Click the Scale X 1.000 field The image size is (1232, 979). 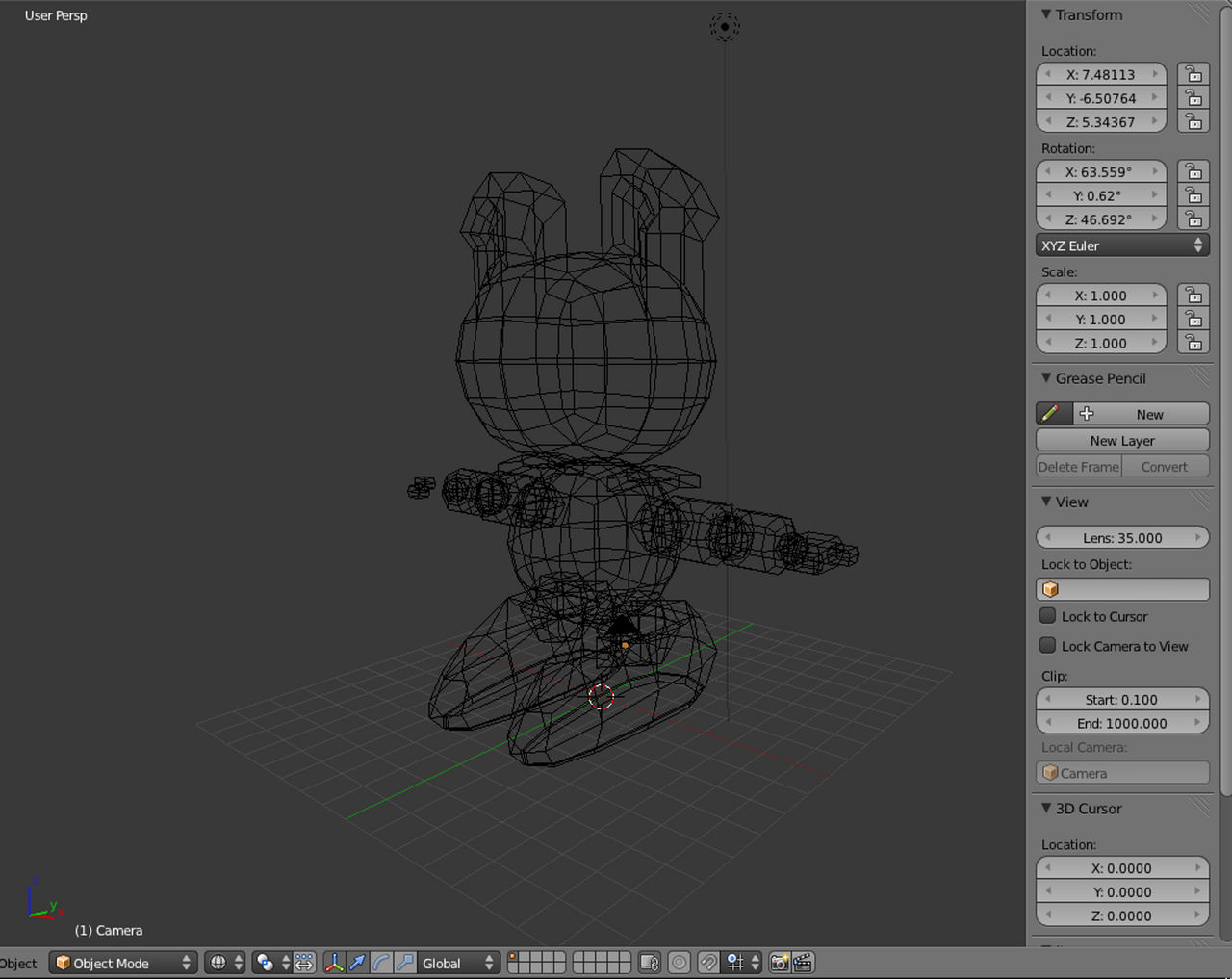pyautogui.click(x=1101, y=296)
